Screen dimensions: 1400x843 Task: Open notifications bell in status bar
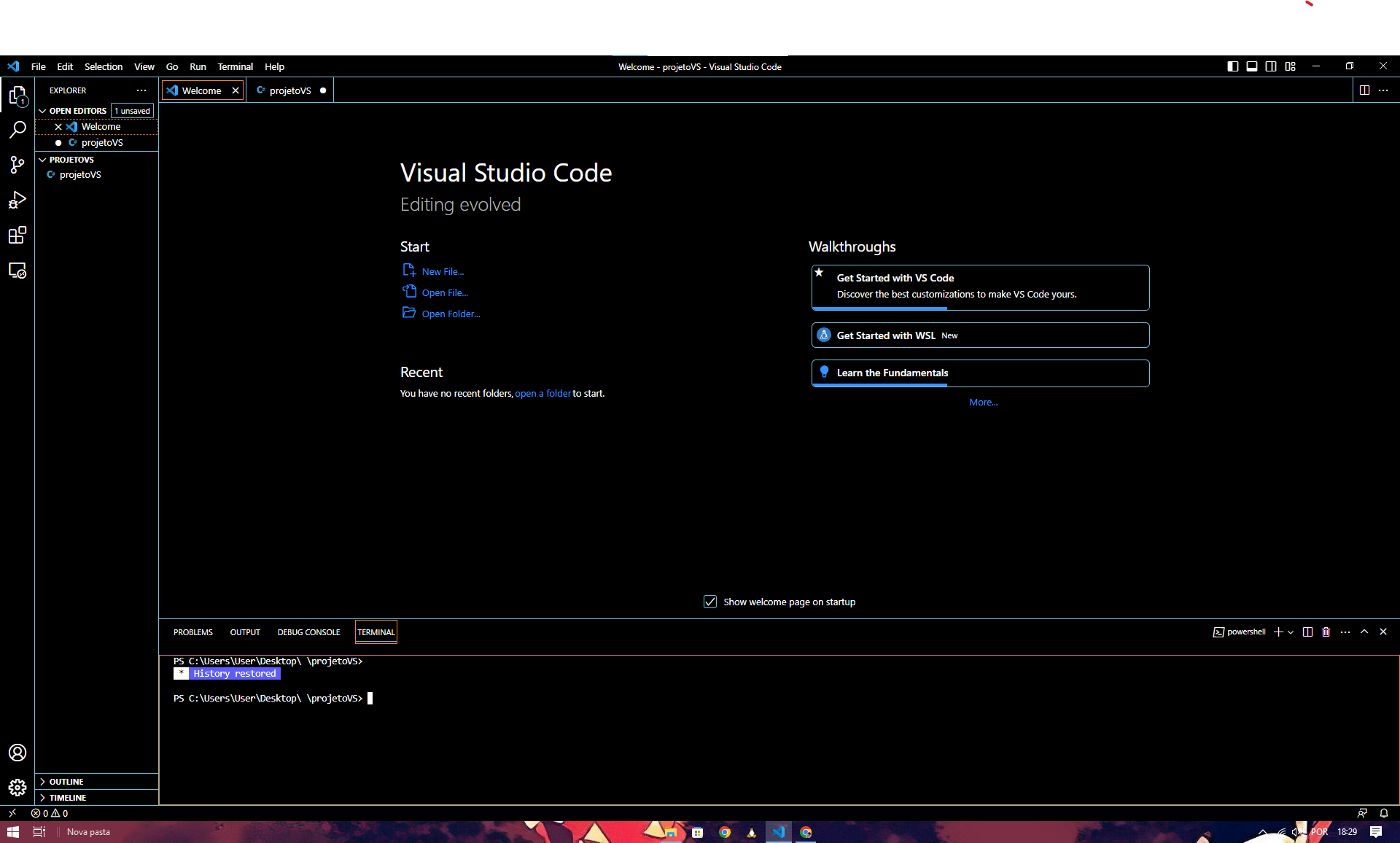point(1384,813)
